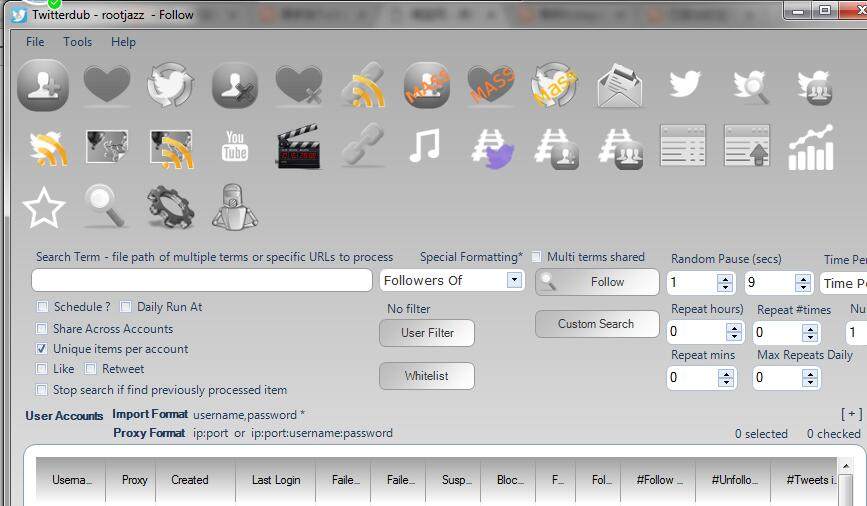867x506 pixels.
Task: Select the plain Twitter bird tweet icon
Action: pos(685,84)
